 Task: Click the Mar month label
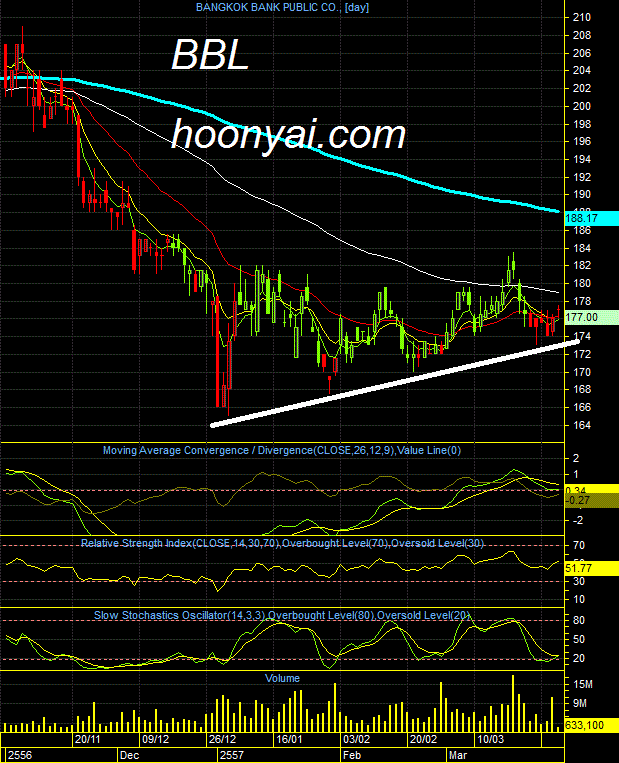point(458,756)
